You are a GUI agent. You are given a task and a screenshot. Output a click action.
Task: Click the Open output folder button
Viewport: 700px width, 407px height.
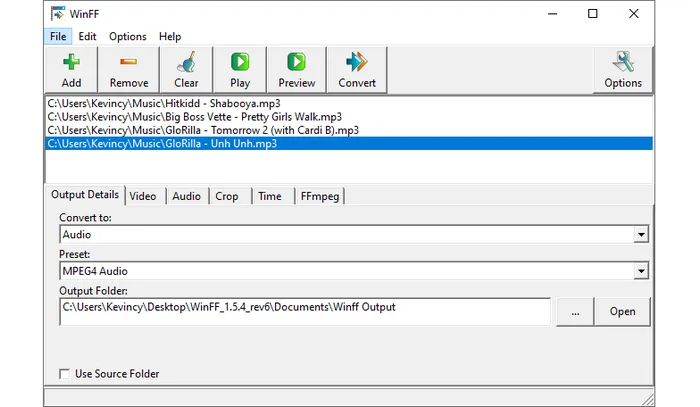622,311
